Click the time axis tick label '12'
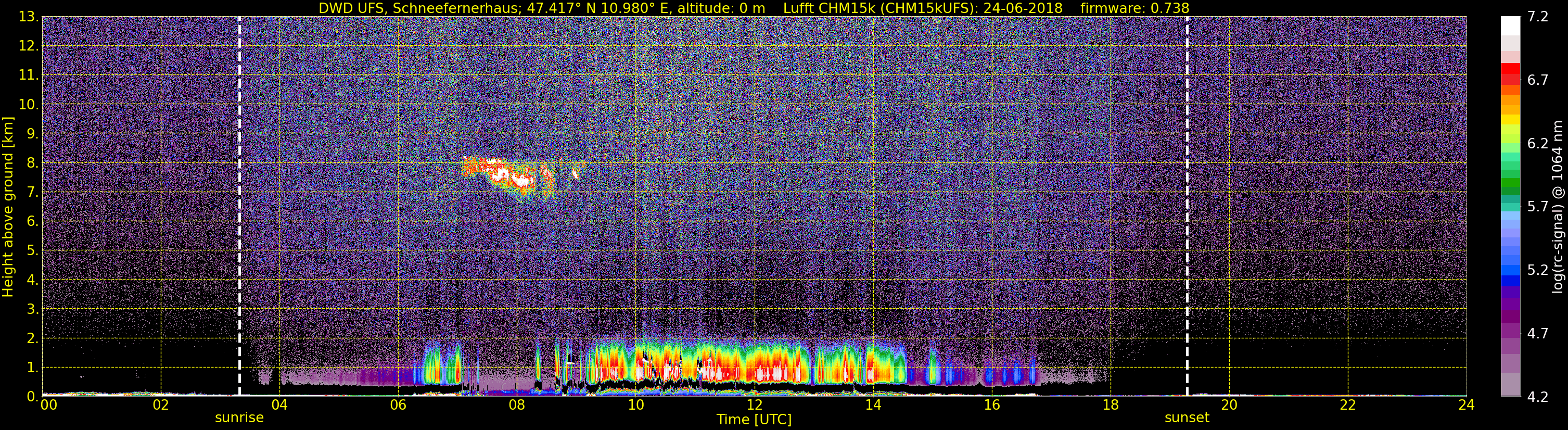 click(x=754, y=405)
